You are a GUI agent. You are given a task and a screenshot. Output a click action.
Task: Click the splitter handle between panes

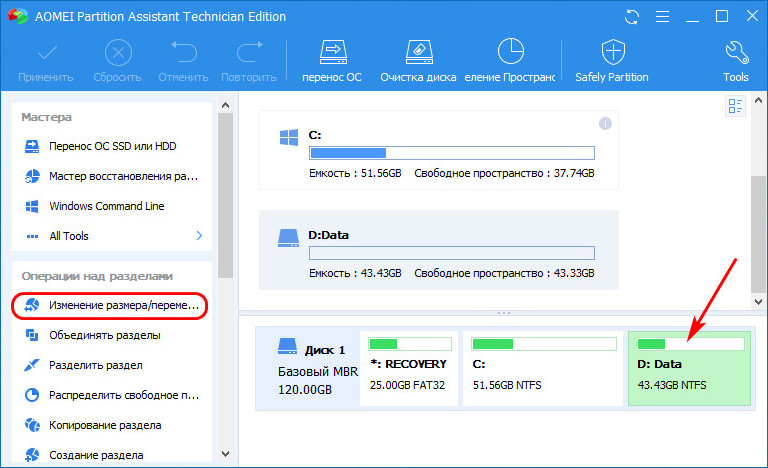504,313
